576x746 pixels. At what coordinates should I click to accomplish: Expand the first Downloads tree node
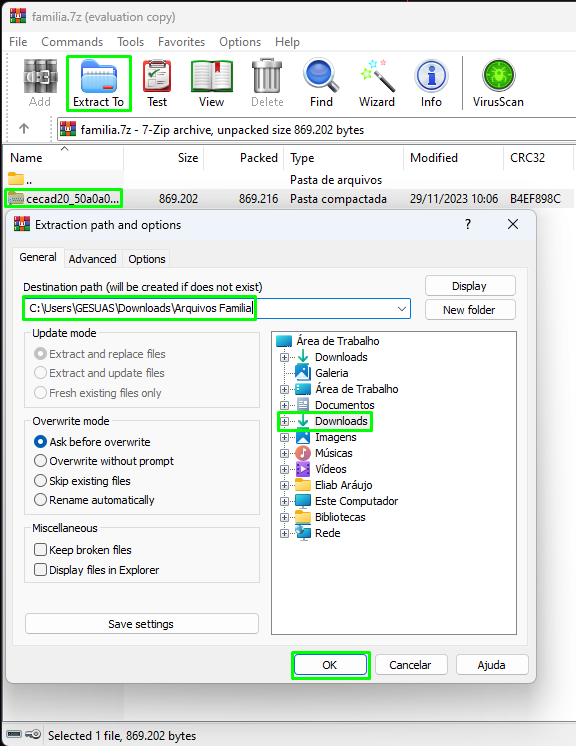pos(284,357)
